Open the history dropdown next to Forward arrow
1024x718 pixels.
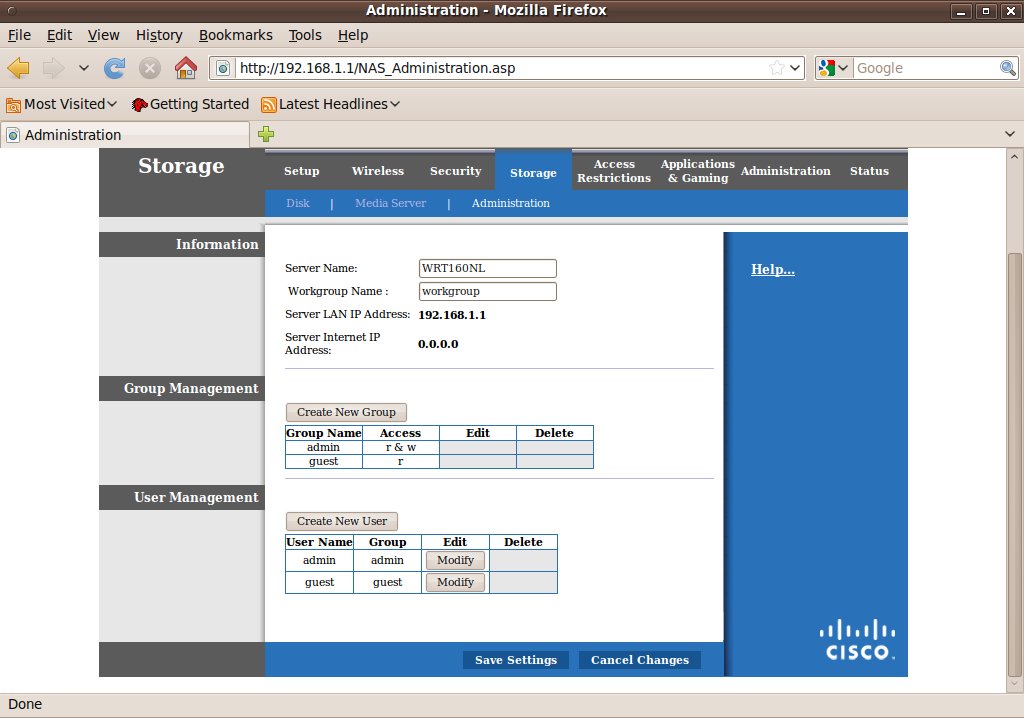click(84, 68)
